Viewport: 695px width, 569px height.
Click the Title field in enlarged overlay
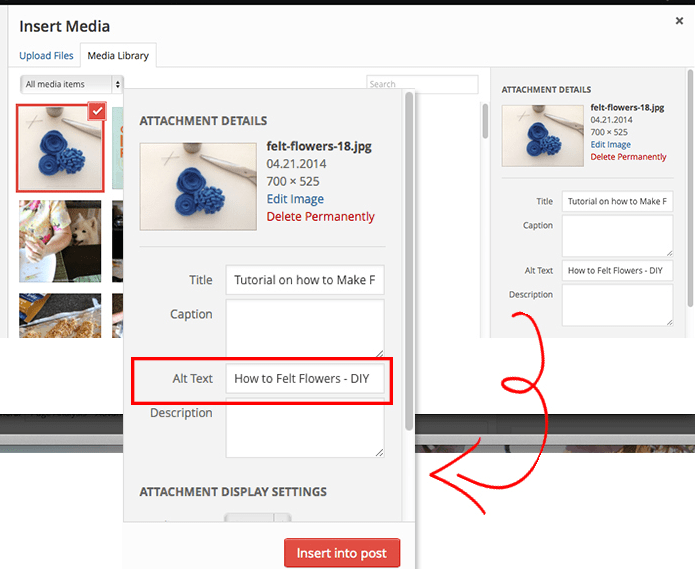(x=305, y=280)
